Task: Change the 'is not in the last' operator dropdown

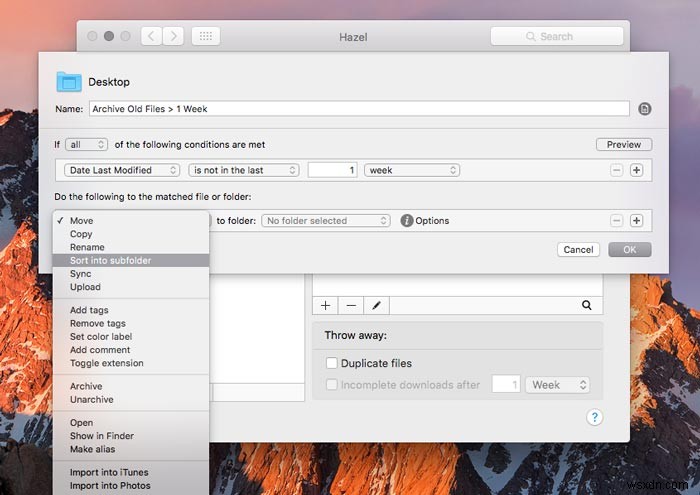Action: [x=243, y=170]
